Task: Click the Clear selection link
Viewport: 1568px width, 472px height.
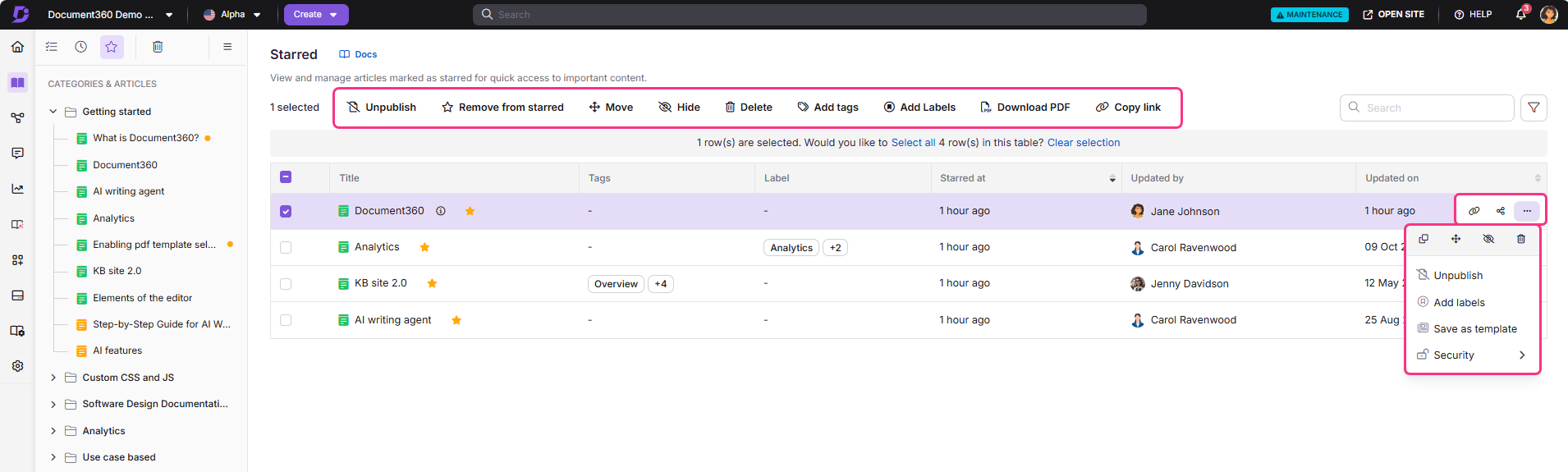Action: [1084, 143]
